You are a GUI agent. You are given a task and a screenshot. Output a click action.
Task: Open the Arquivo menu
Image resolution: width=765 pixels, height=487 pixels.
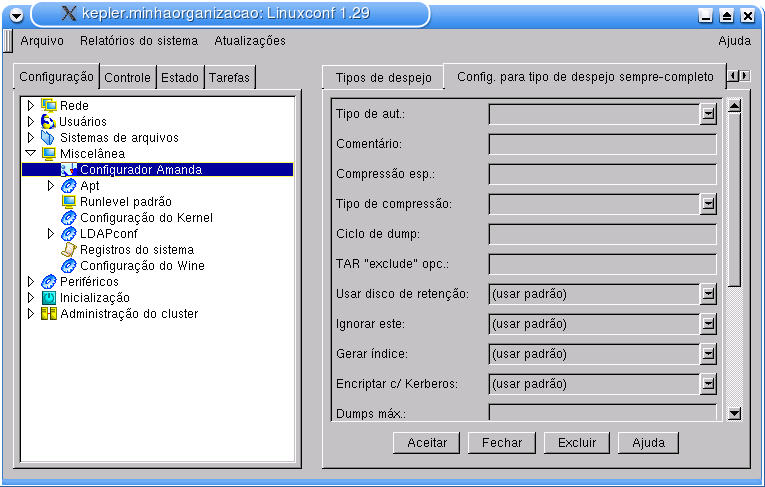(42, 41)
